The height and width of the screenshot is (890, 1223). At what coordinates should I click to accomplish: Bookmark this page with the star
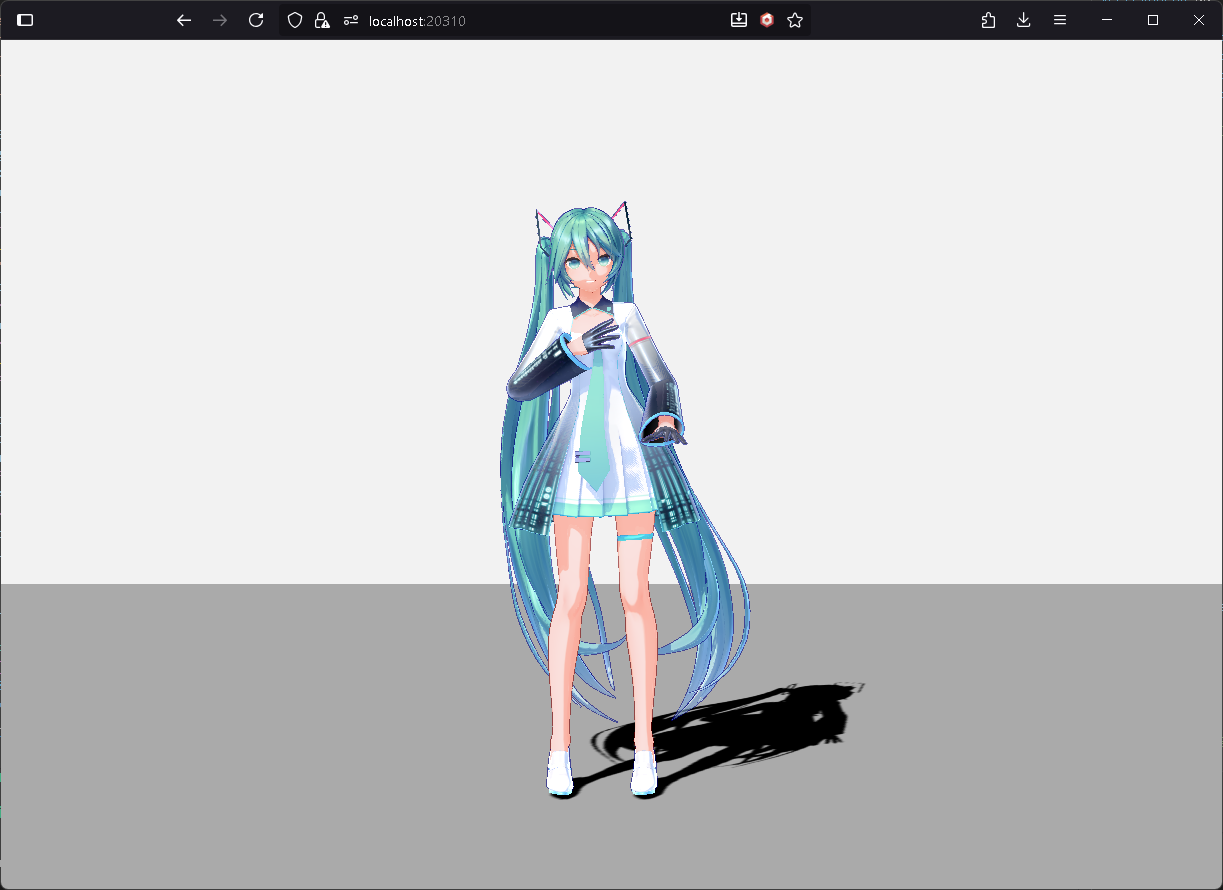(795, 20)
